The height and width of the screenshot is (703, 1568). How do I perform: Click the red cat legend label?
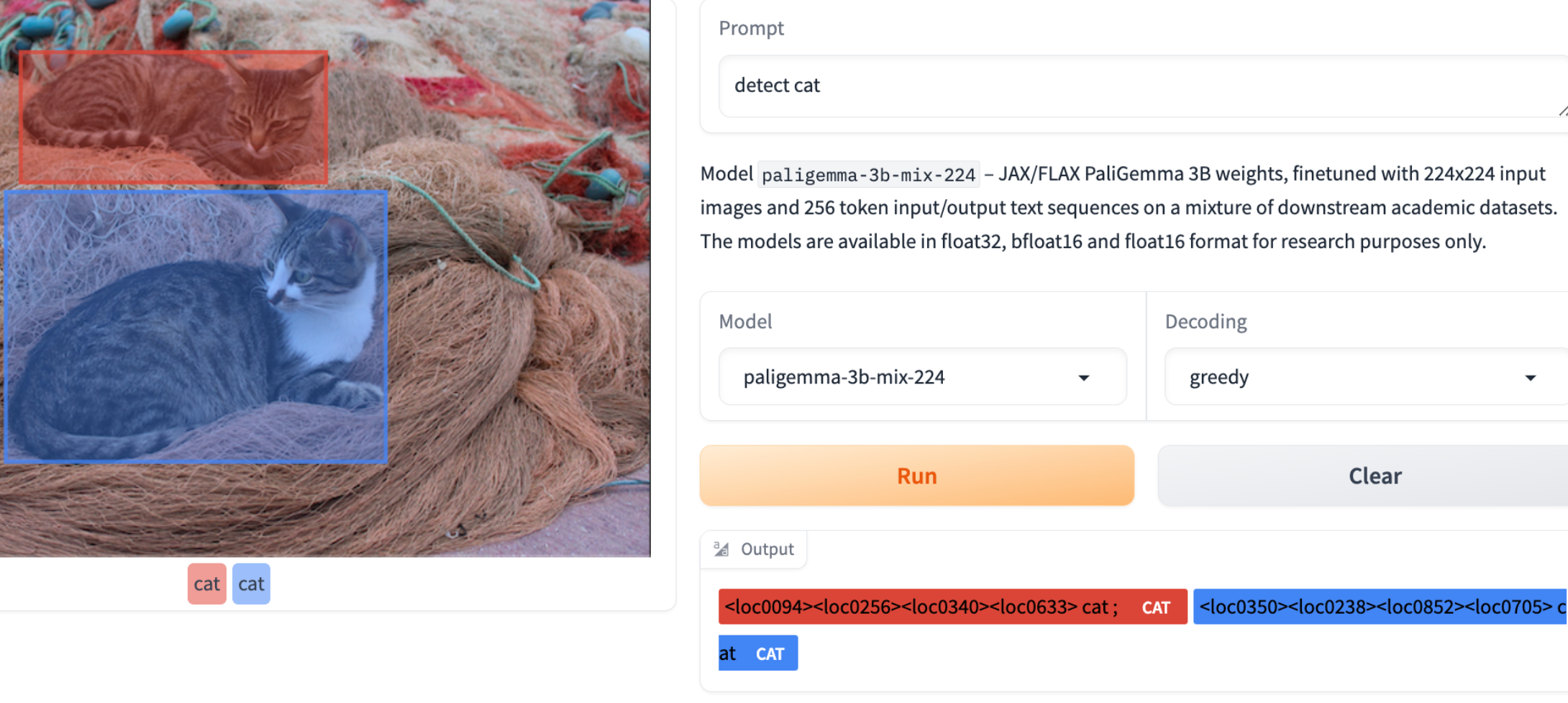click(x=207, y=584)
